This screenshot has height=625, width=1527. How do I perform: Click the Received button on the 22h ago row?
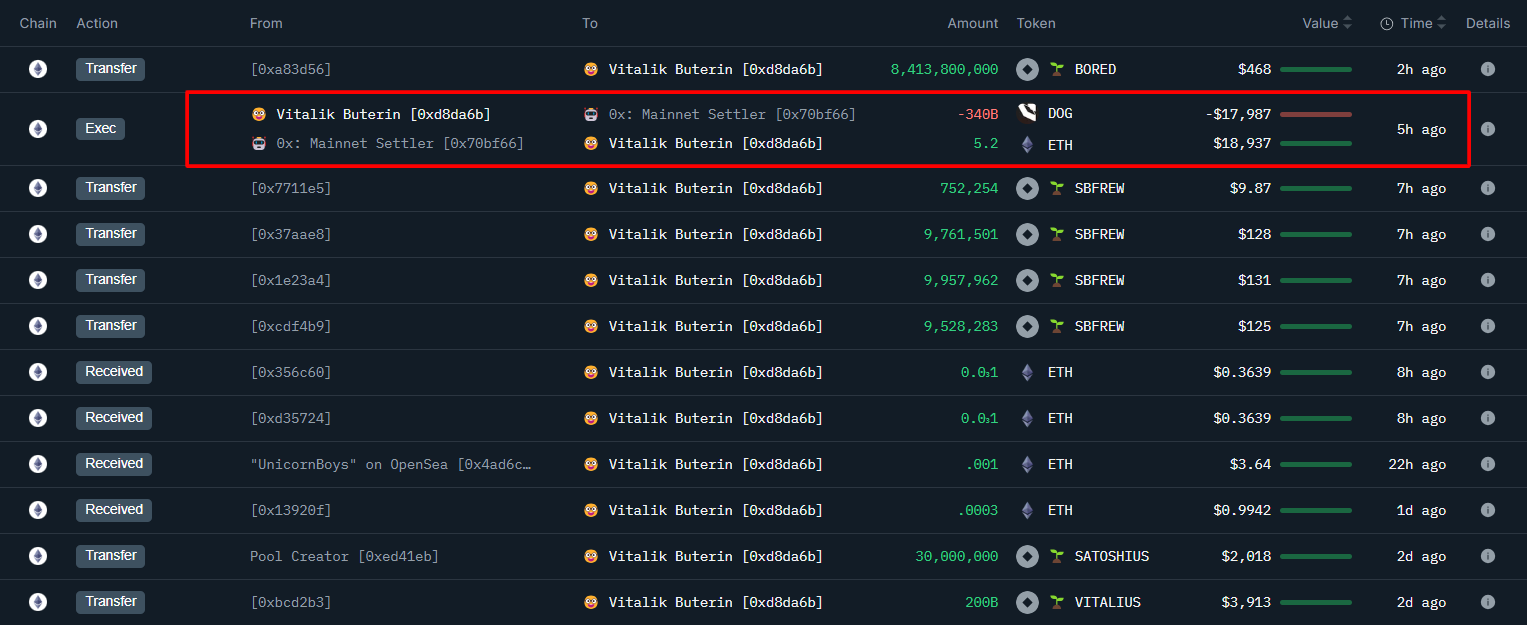tap(113, 464)
